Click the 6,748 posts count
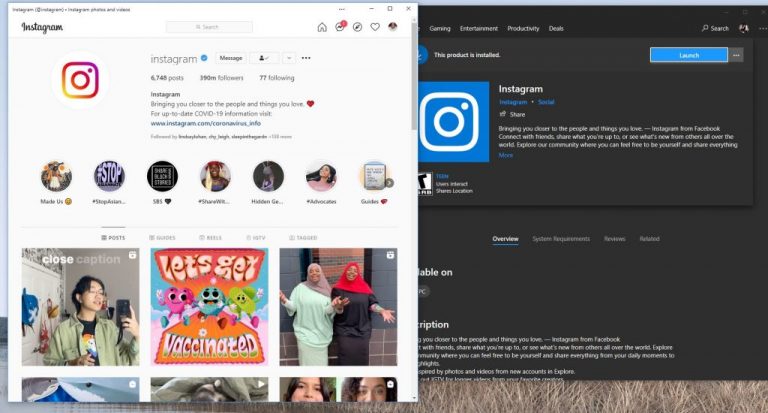Image resolution: width=768 pixels, height=413 pixels. (167, 78)
